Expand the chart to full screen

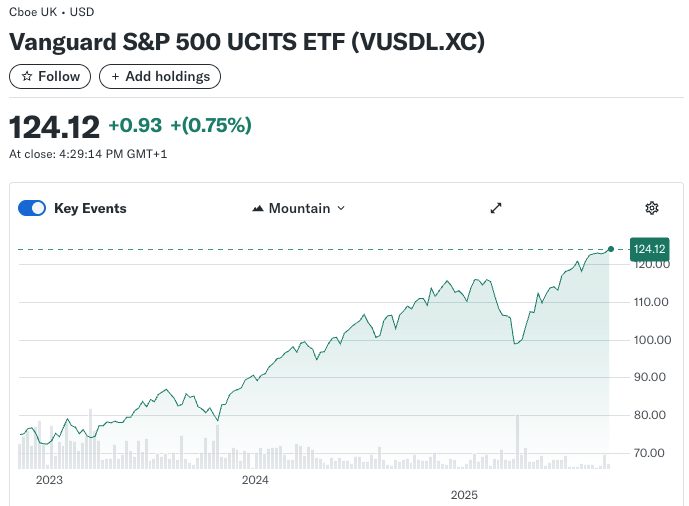[x=495, y=208]
